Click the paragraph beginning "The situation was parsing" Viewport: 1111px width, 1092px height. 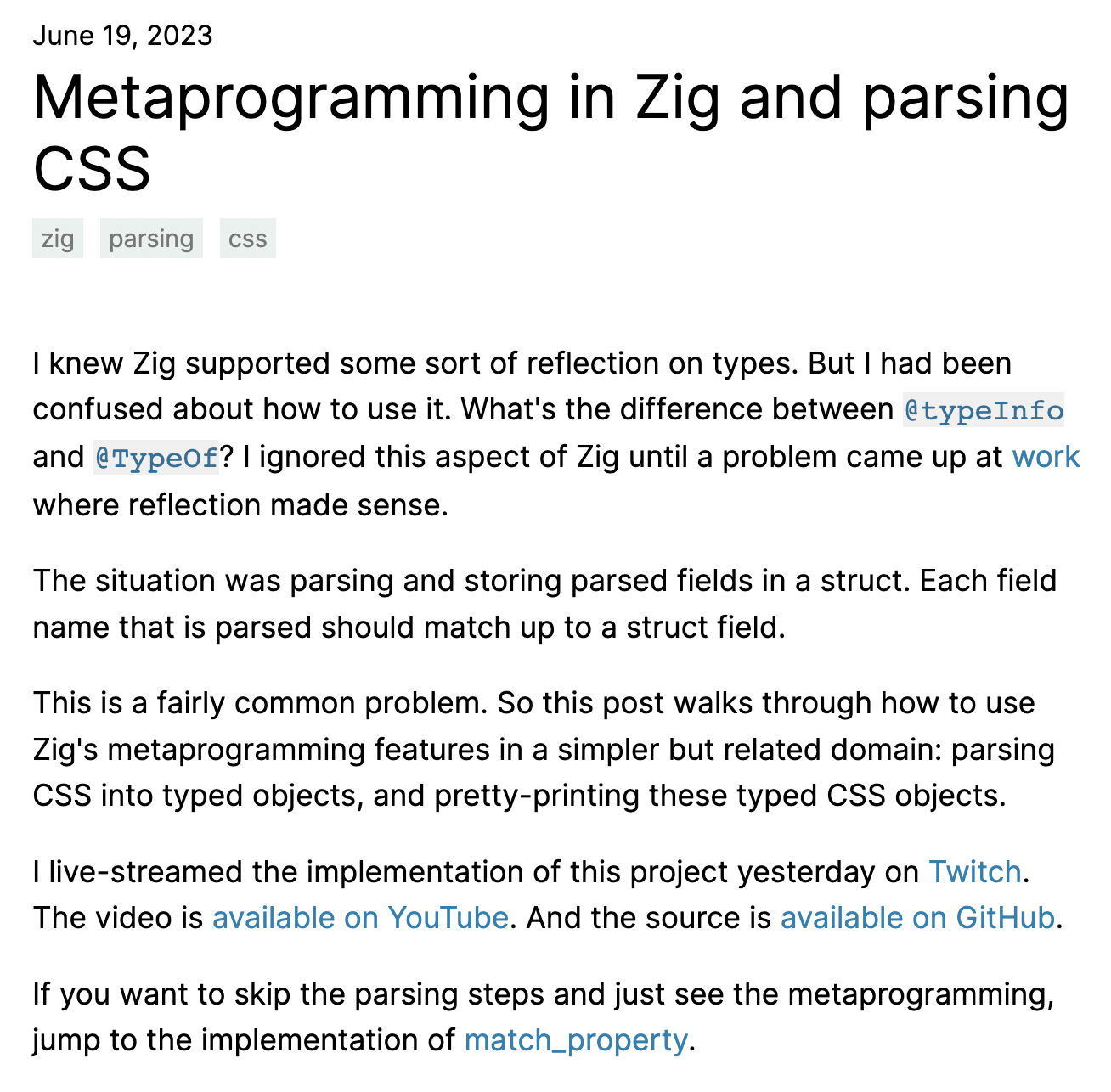(544, 604)
